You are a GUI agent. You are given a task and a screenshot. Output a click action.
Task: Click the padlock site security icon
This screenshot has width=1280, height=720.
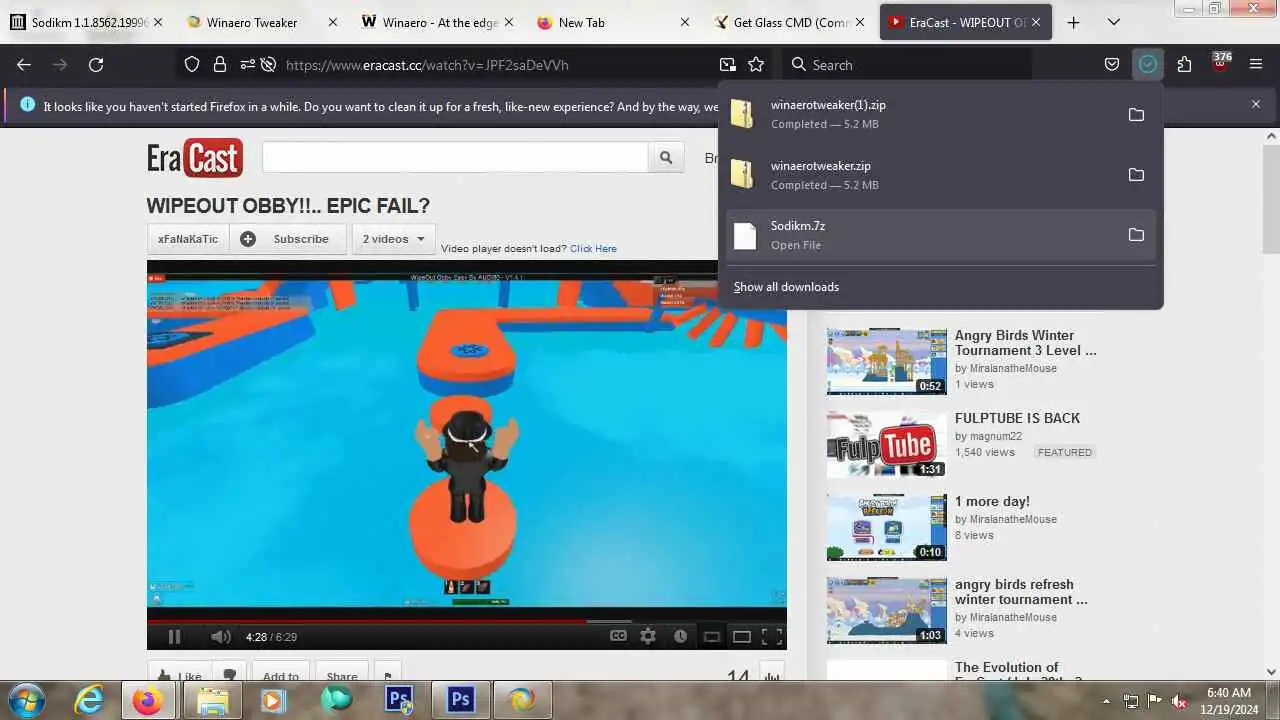[219, 64]
